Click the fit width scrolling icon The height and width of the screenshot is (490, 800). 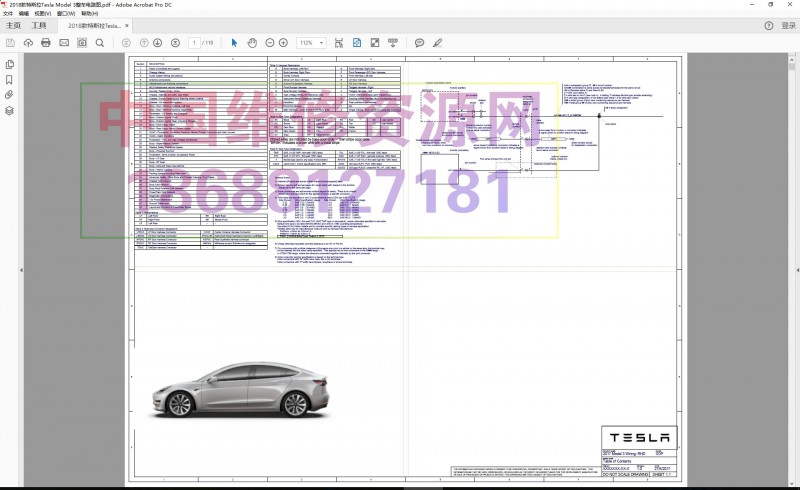click(339, 43)
